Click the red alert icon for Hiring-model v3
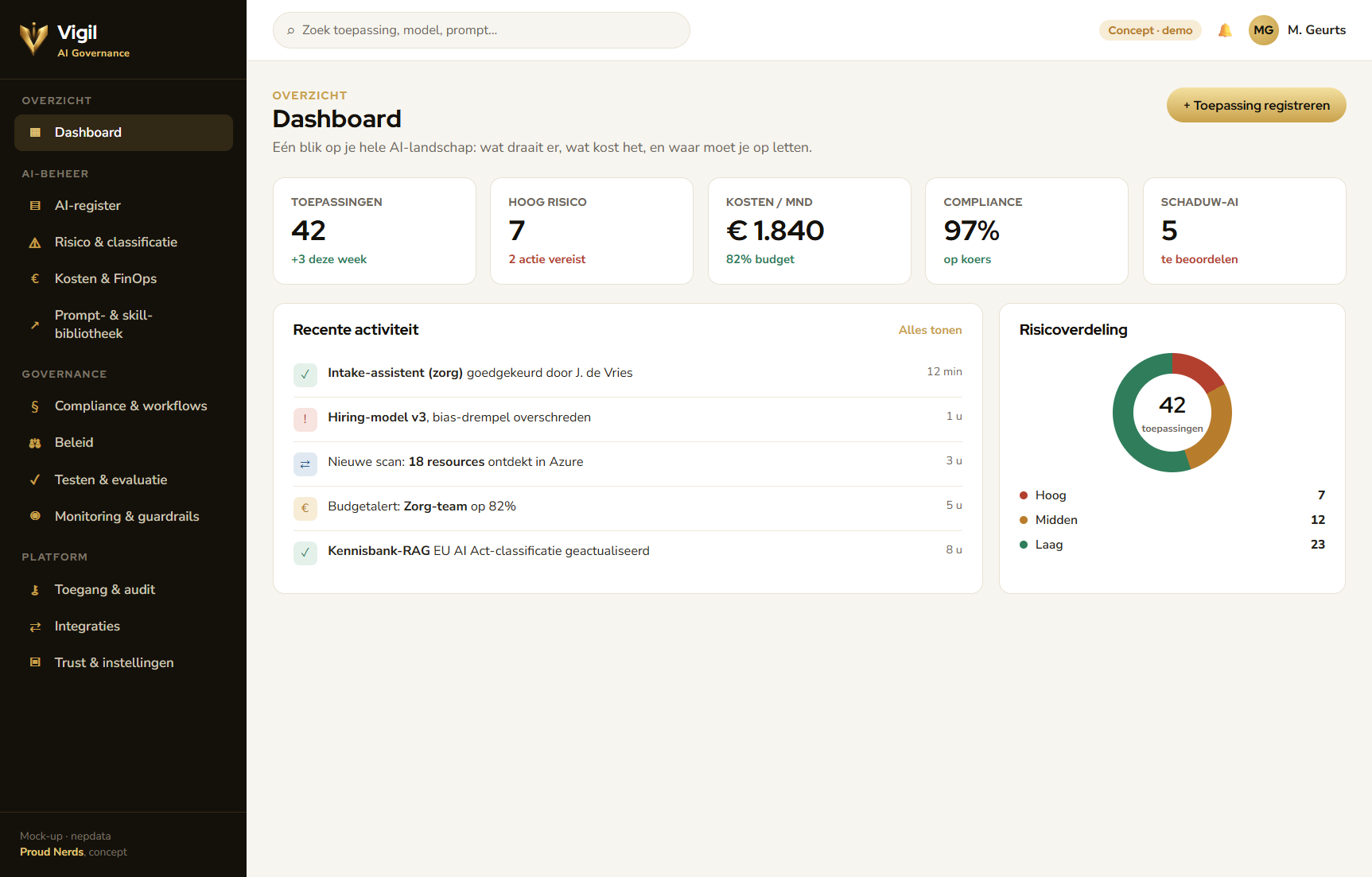1372x877 pixels. click(305, 419)
